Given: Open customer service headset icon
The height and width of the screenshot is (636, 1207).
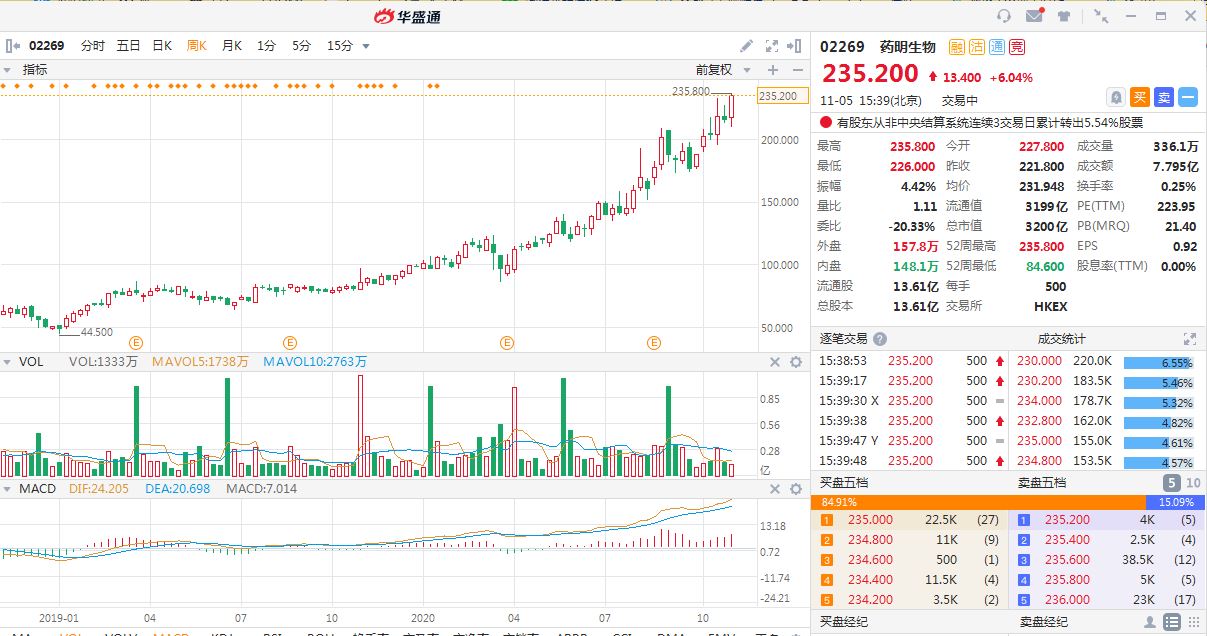Looking at the screenshot, I should [x=1004, y=16].
